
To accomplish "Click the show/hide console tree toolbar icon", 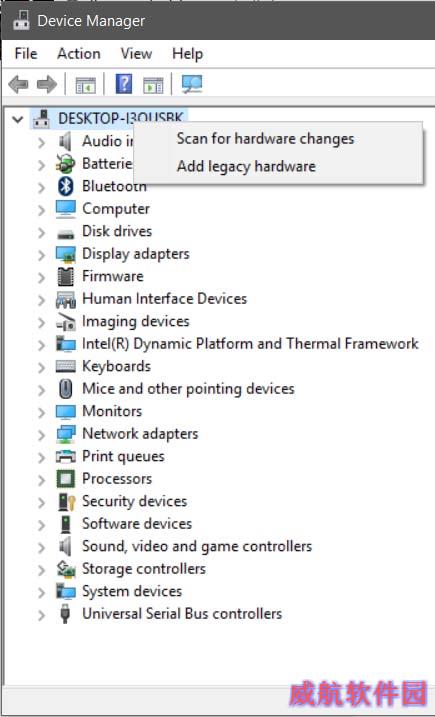I will tap(86, 85).
